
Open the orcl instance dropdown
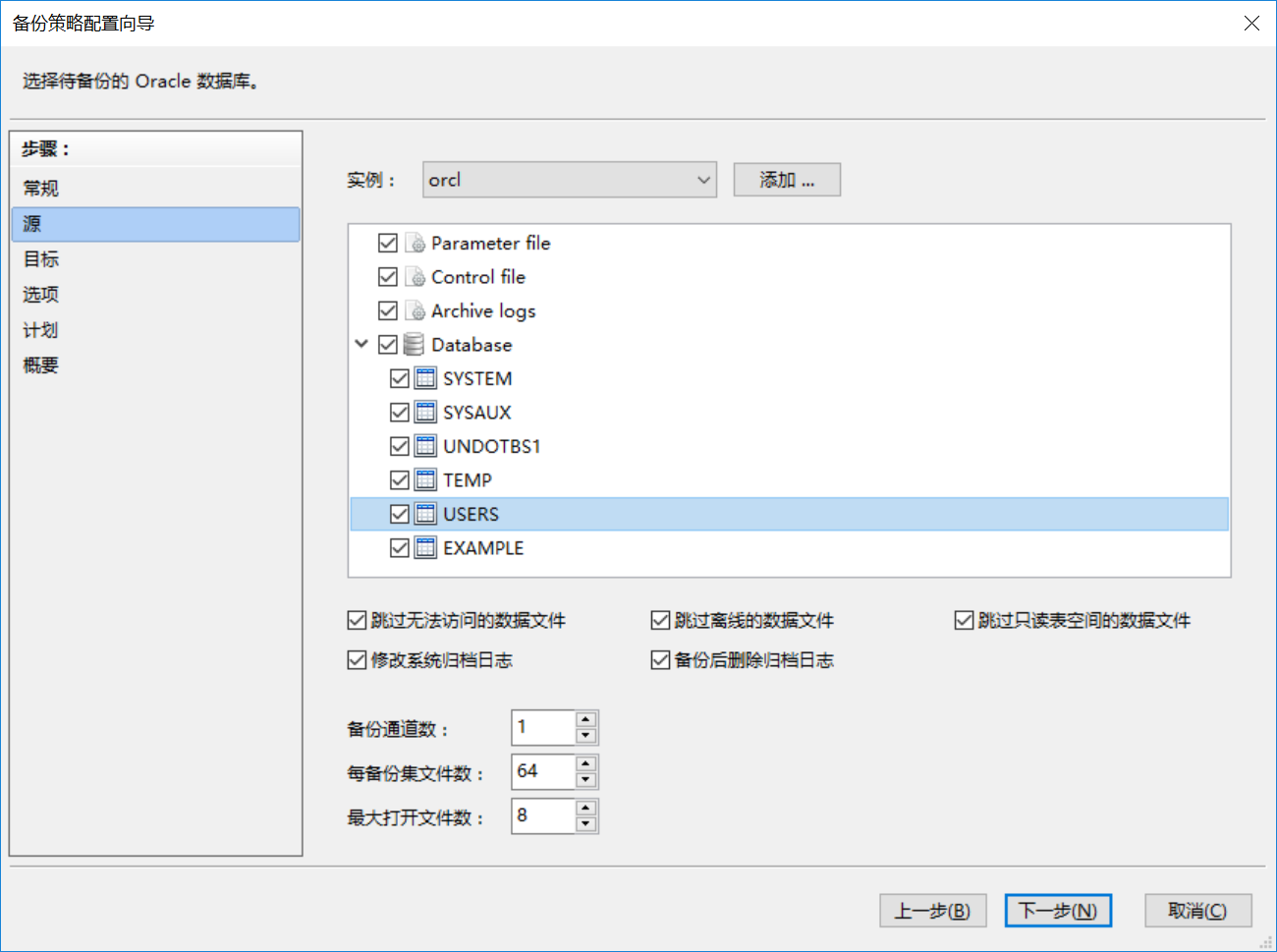[x=570, y=180]
